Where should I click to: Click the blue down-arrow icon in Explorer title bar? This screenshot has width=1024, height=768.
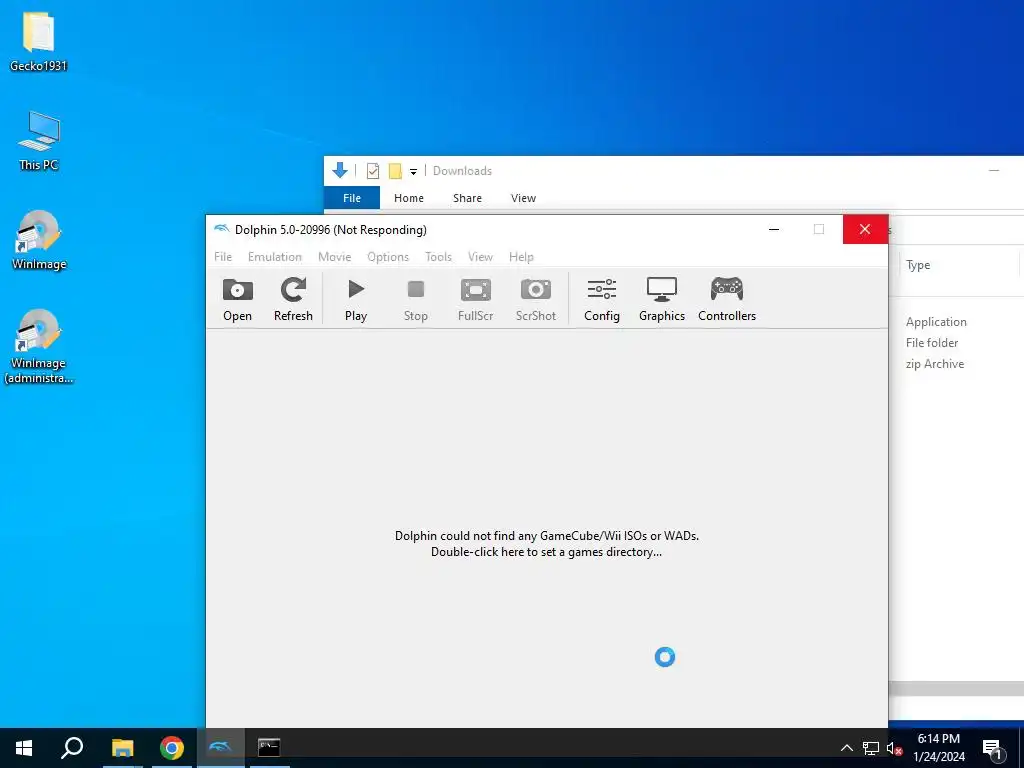tap(340, 170)
